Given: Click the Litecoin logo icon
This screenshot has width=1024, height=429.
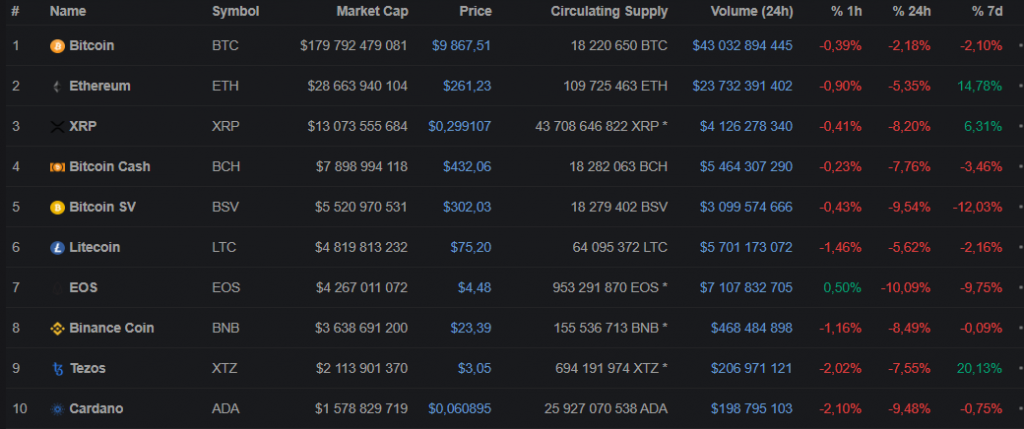Looking at the screenshot, I should coord(57,247).
